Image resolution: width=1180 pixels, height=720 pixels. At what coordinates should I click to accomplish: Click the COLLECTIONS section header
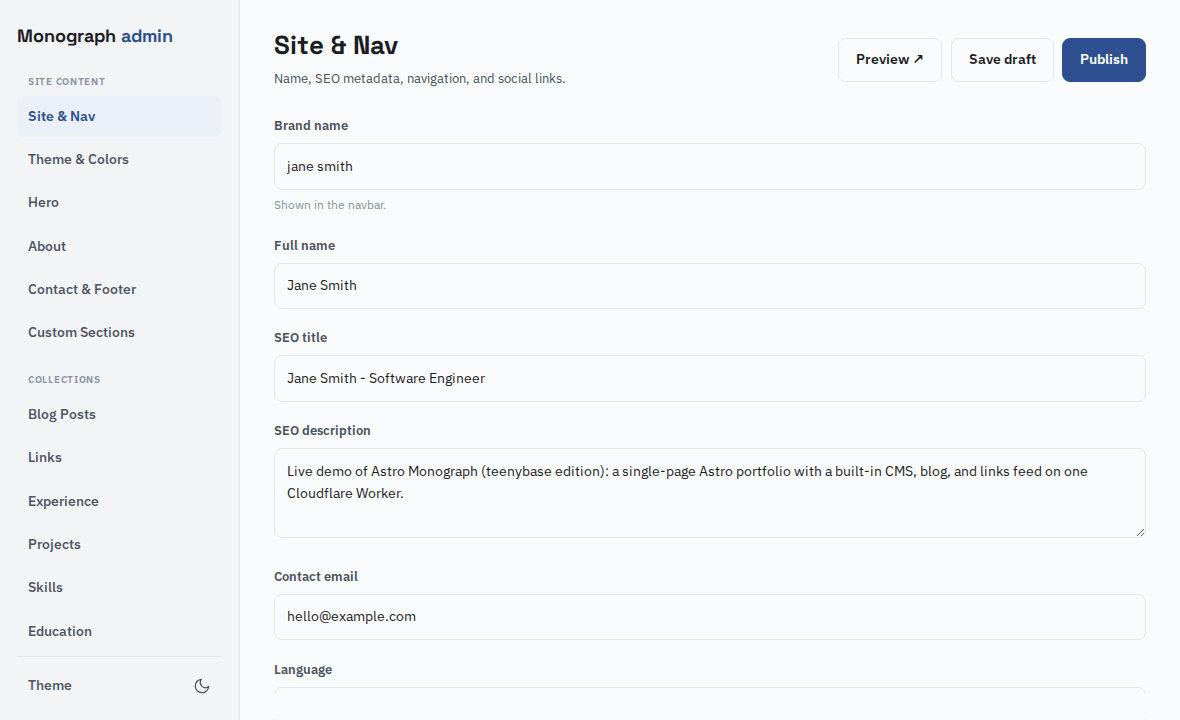point(64,379)
